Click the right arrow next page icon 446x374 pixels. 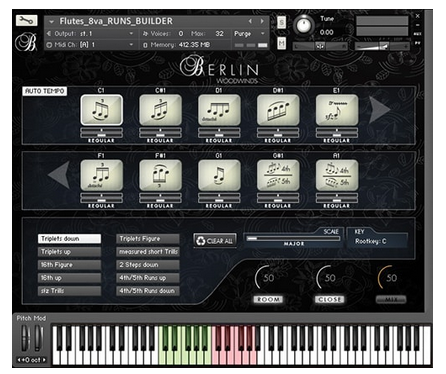pos(379,109)
